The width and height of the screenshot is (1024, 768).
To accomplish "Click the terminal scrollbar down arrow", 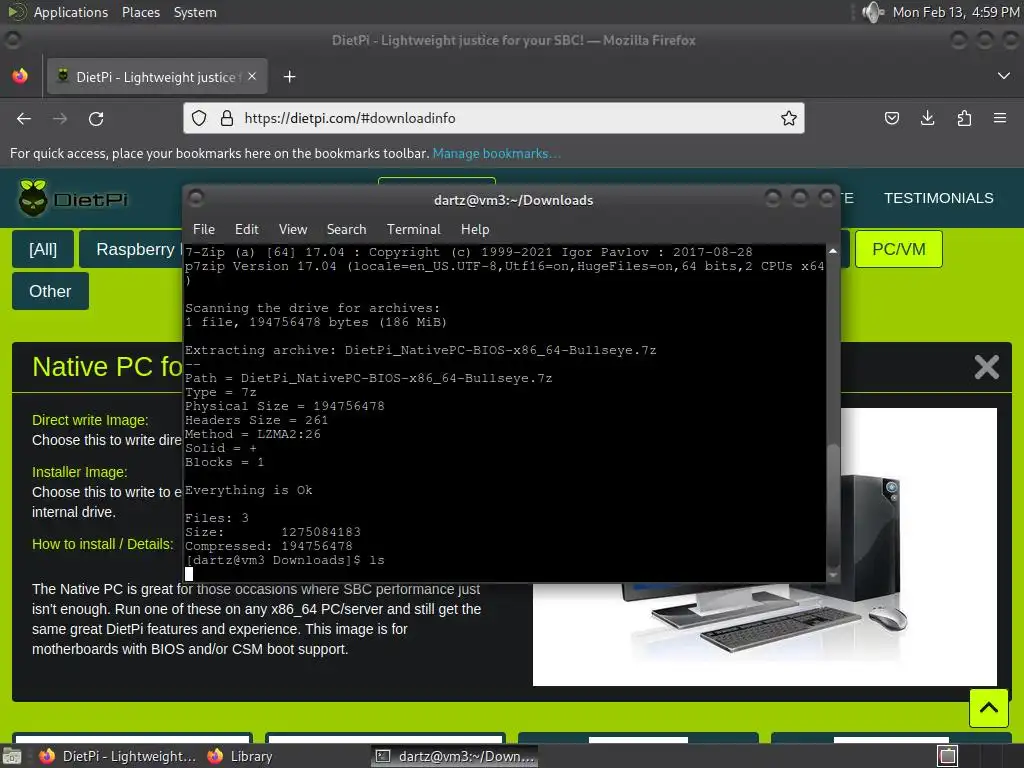I will (833, 575).
